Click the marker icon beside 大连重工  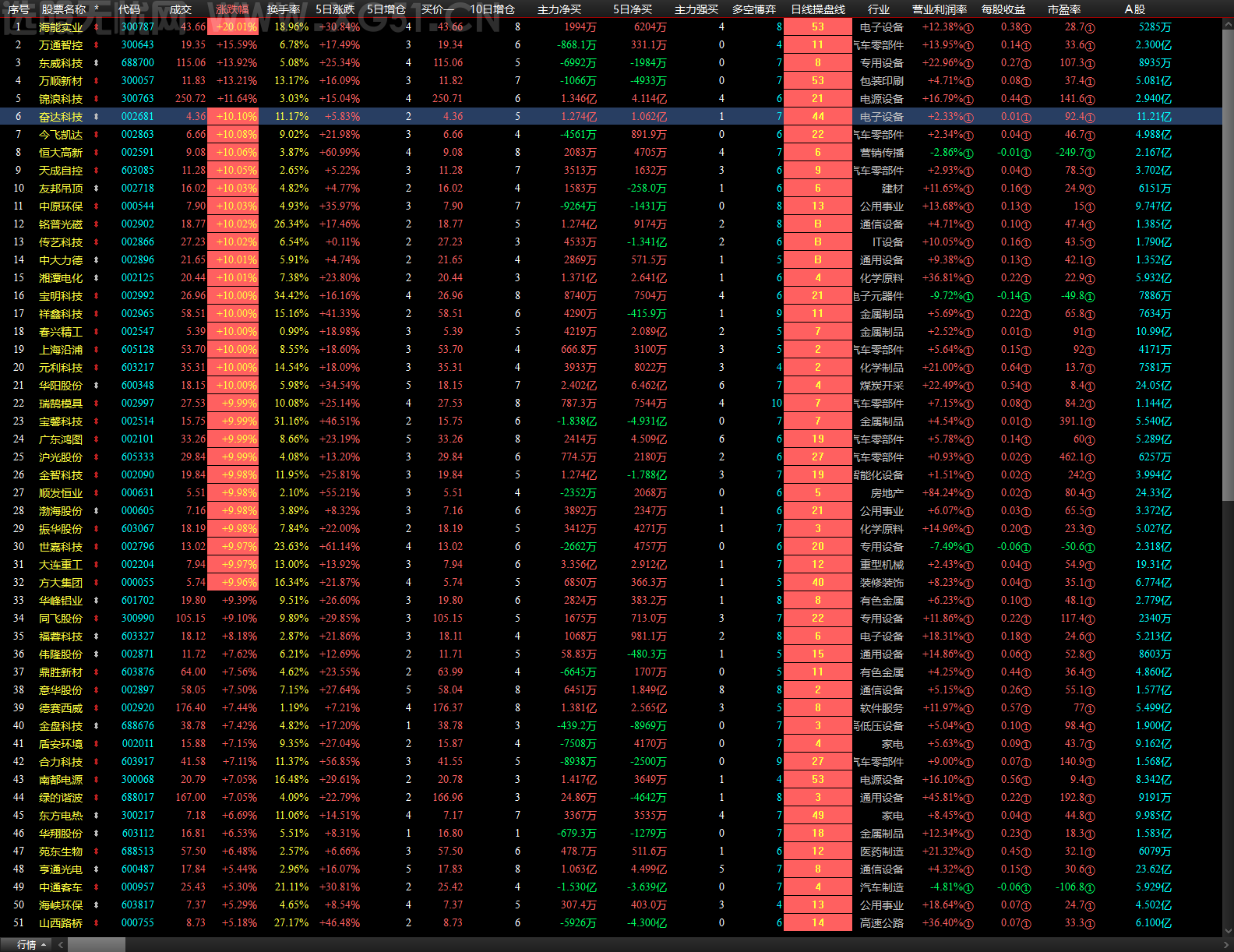[x=97, y=565]
